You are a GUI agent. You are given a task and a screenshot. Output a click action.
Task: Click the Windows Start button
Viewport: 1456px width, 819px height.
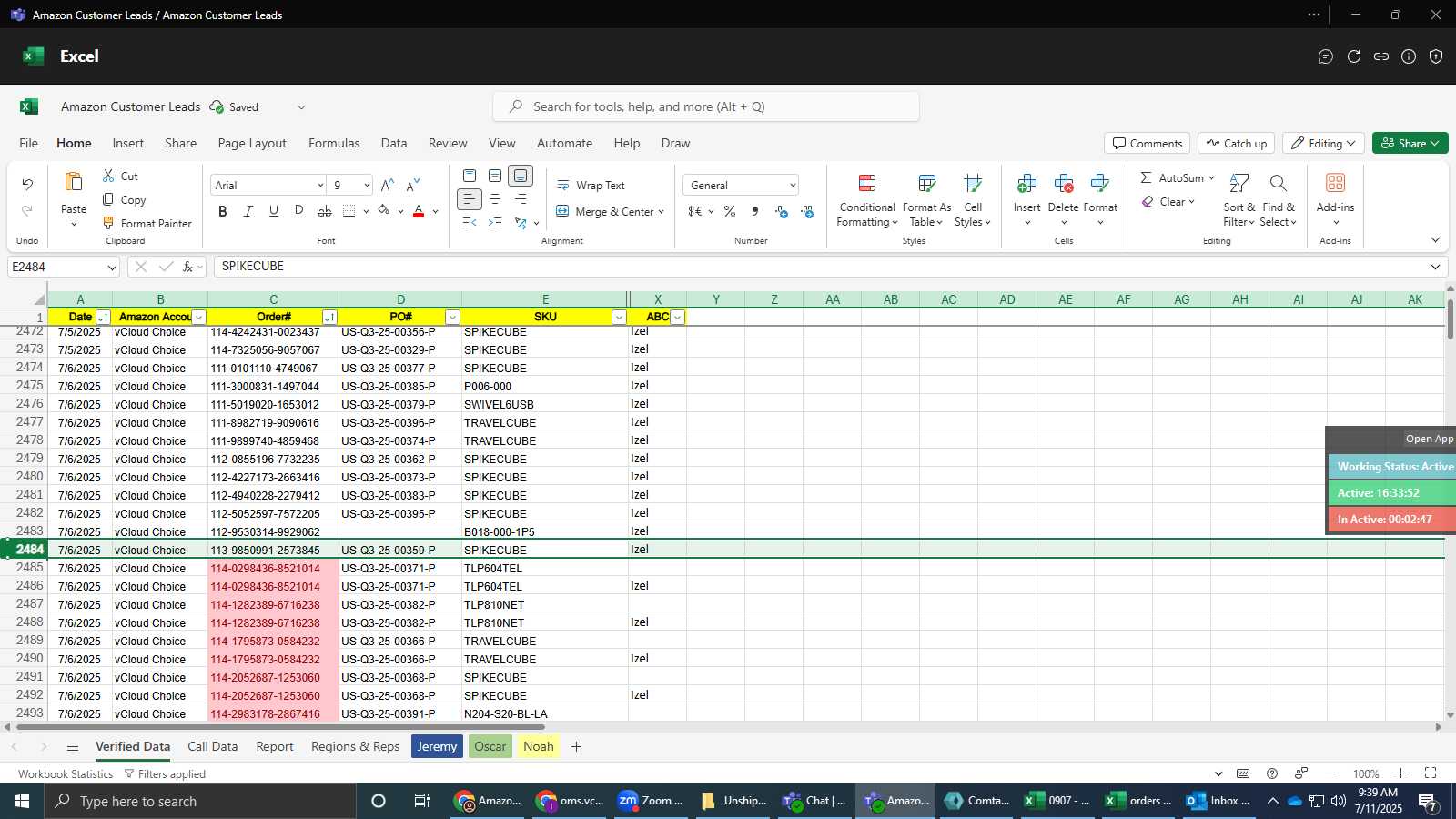click(22, 801)
